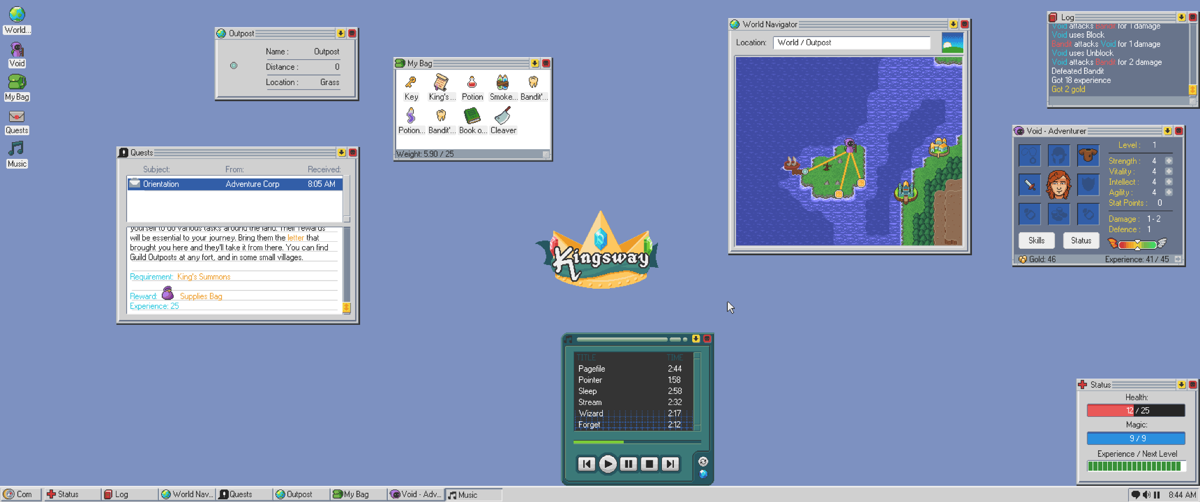Image resolution: width=1200 pixels, height=502 pixels.
Task: Go to previous music track
Action: pyautogui.click(x=586, y=464)
